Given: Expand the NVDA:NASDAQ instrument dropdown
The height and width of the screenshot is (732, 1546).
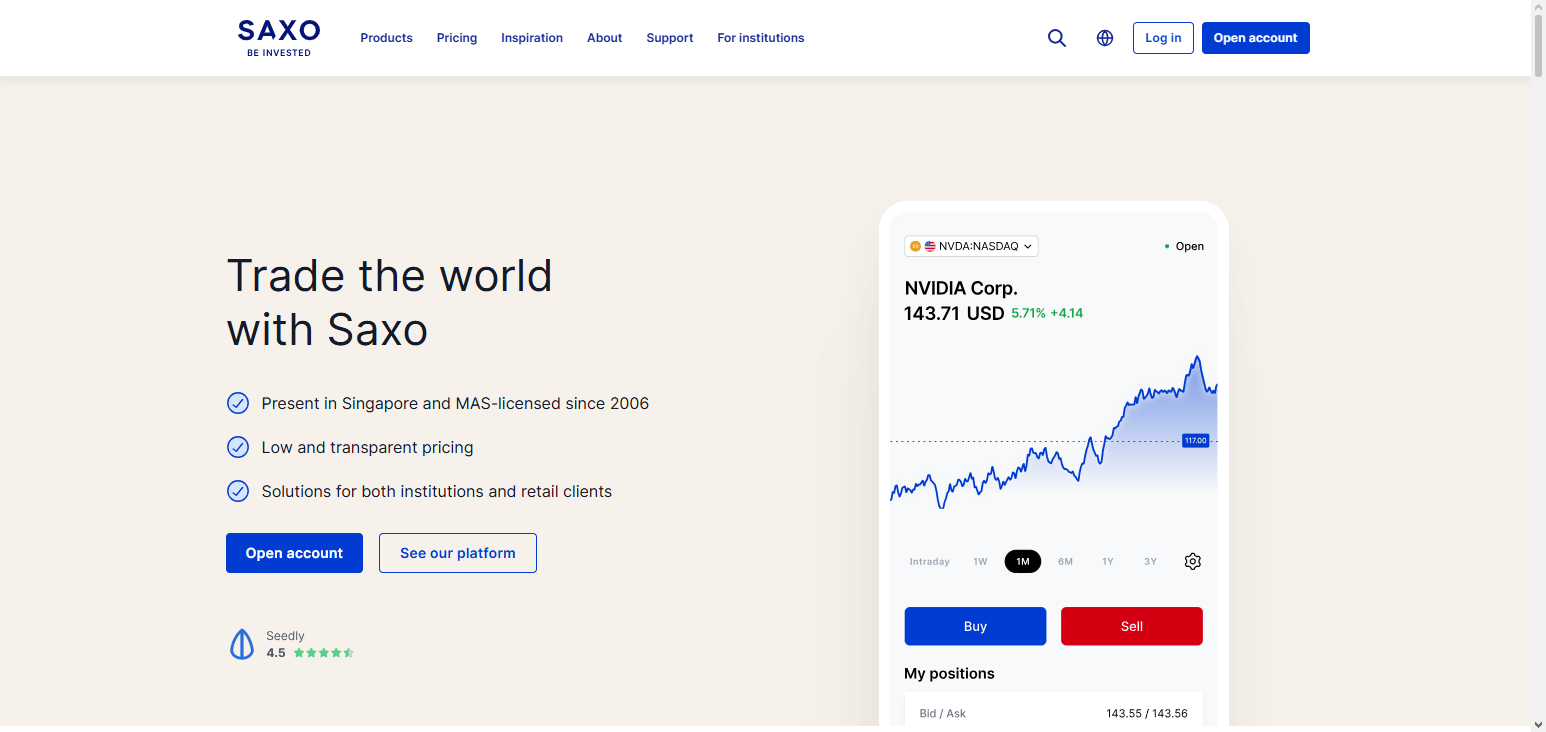Looking at the screenshot, I should point(971,246).
